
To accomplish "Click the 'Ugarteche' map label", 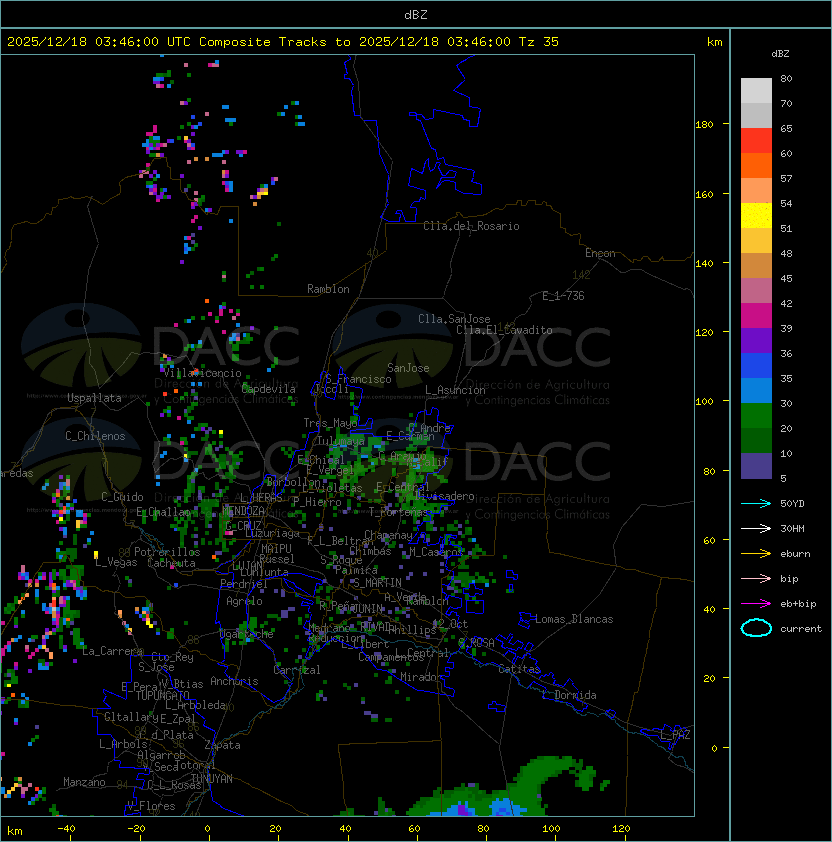I will point(247,634).
